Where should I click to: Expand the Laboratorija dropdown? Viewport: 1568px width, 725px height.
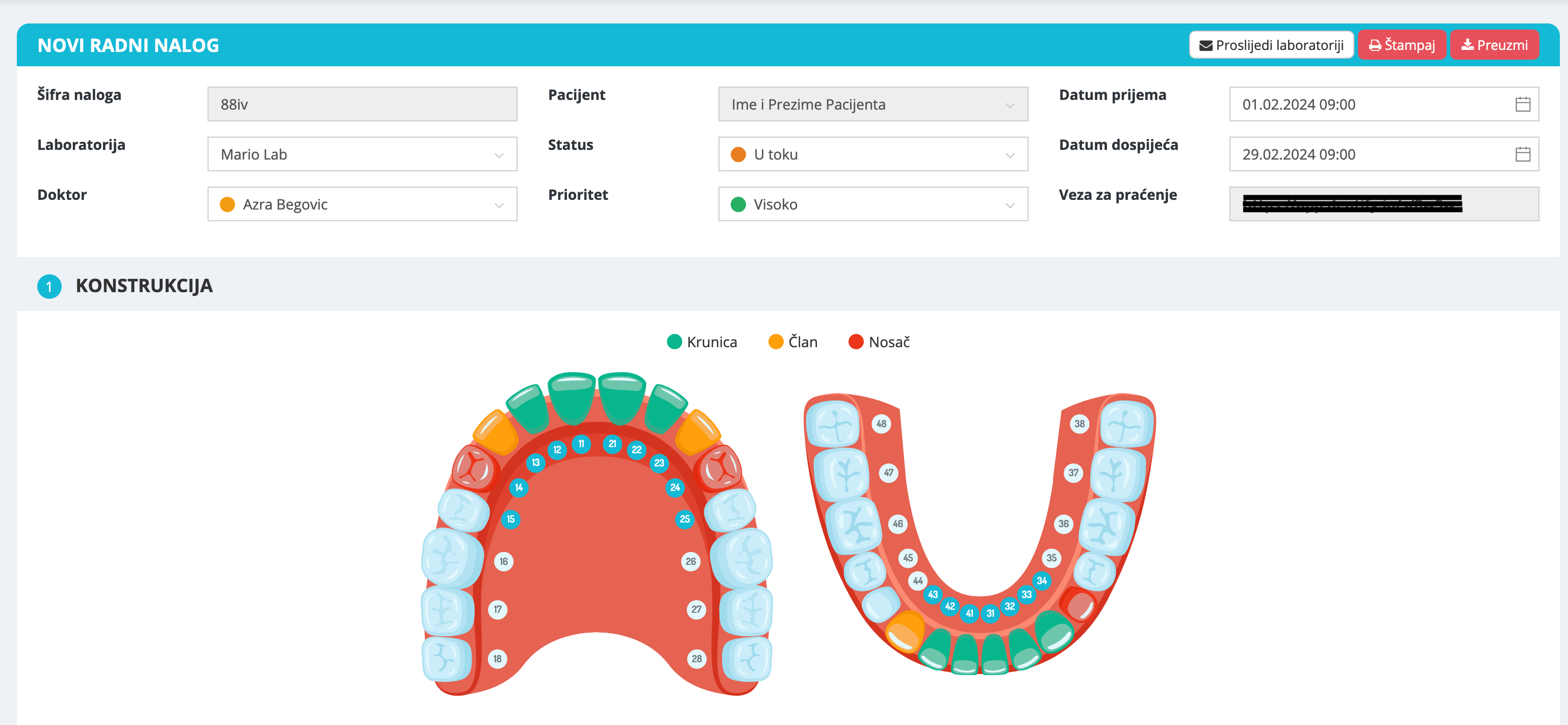pyautogui.click(x=362, y=154)
